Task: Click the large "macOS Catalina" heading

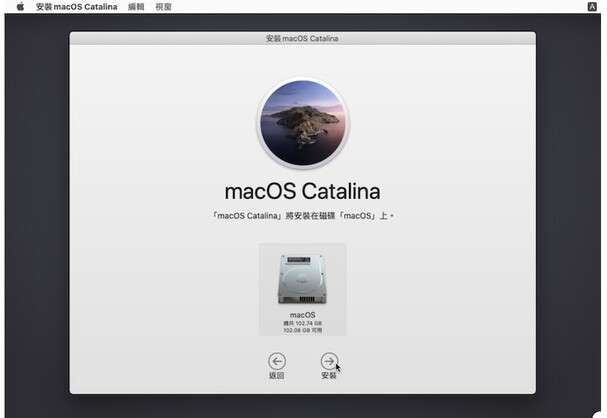Action: (x=302, y=191)
